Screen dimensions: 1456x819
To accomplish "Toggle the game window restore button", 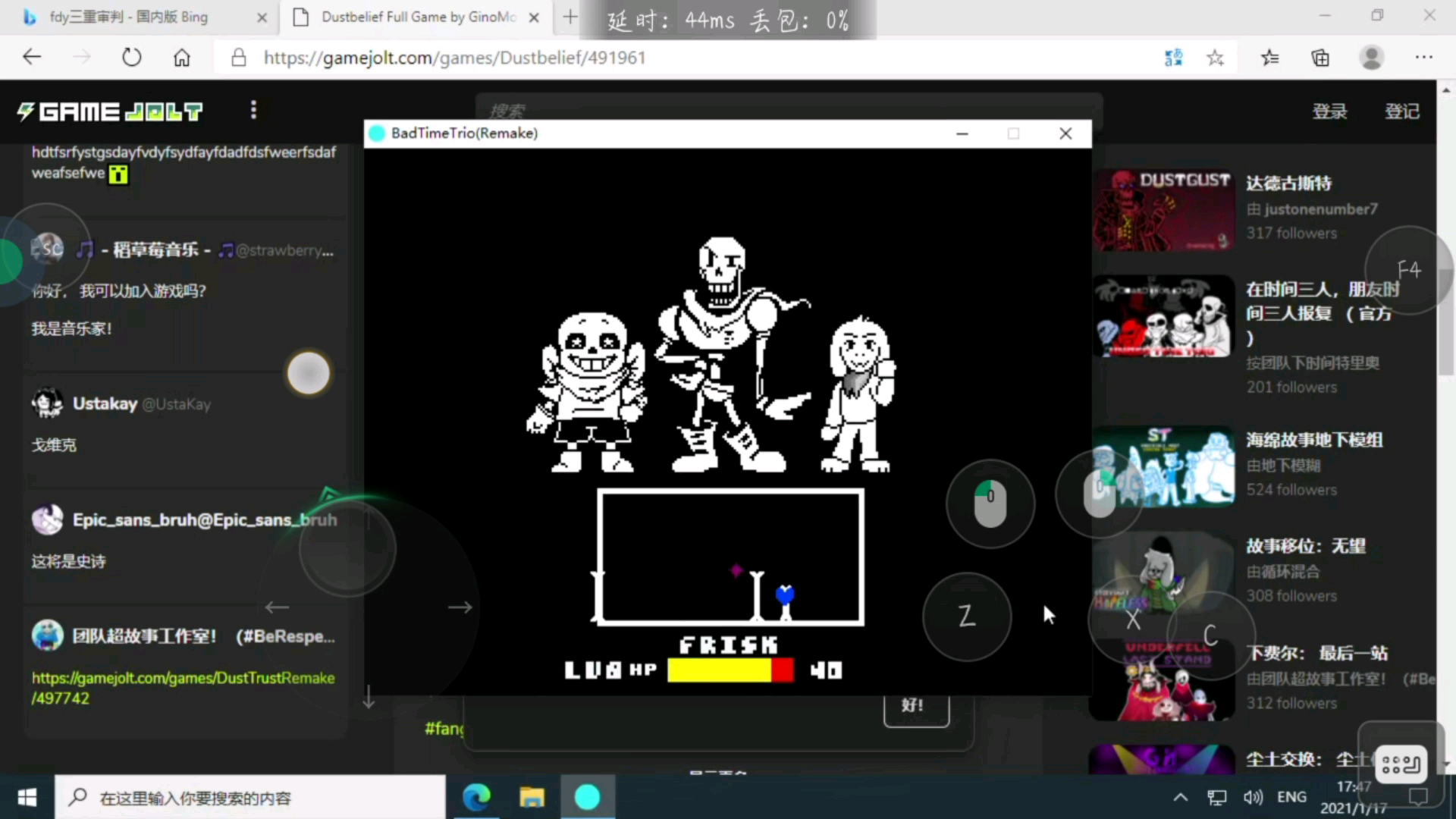I will coord(1013,133).
